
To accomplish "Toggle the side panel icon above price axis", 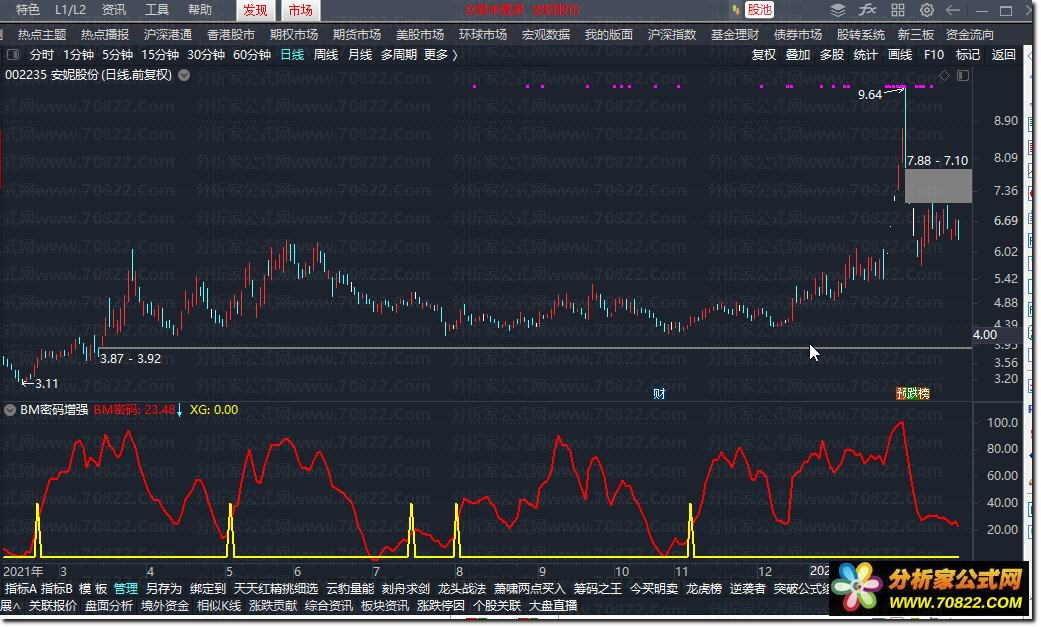I will pyautogui.click(x=963, y=76).
